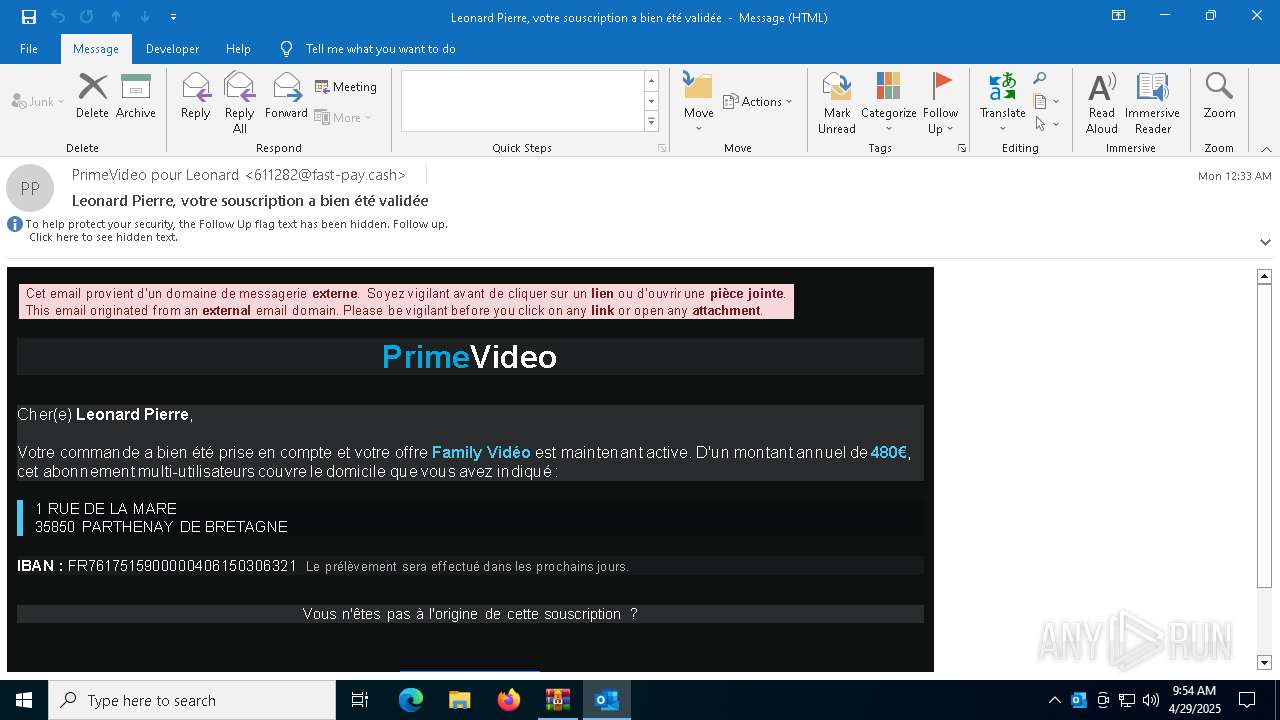
Task: Click the vertical scrollbar thumb
Action: pyautogui.click(x=1264, y=435)
